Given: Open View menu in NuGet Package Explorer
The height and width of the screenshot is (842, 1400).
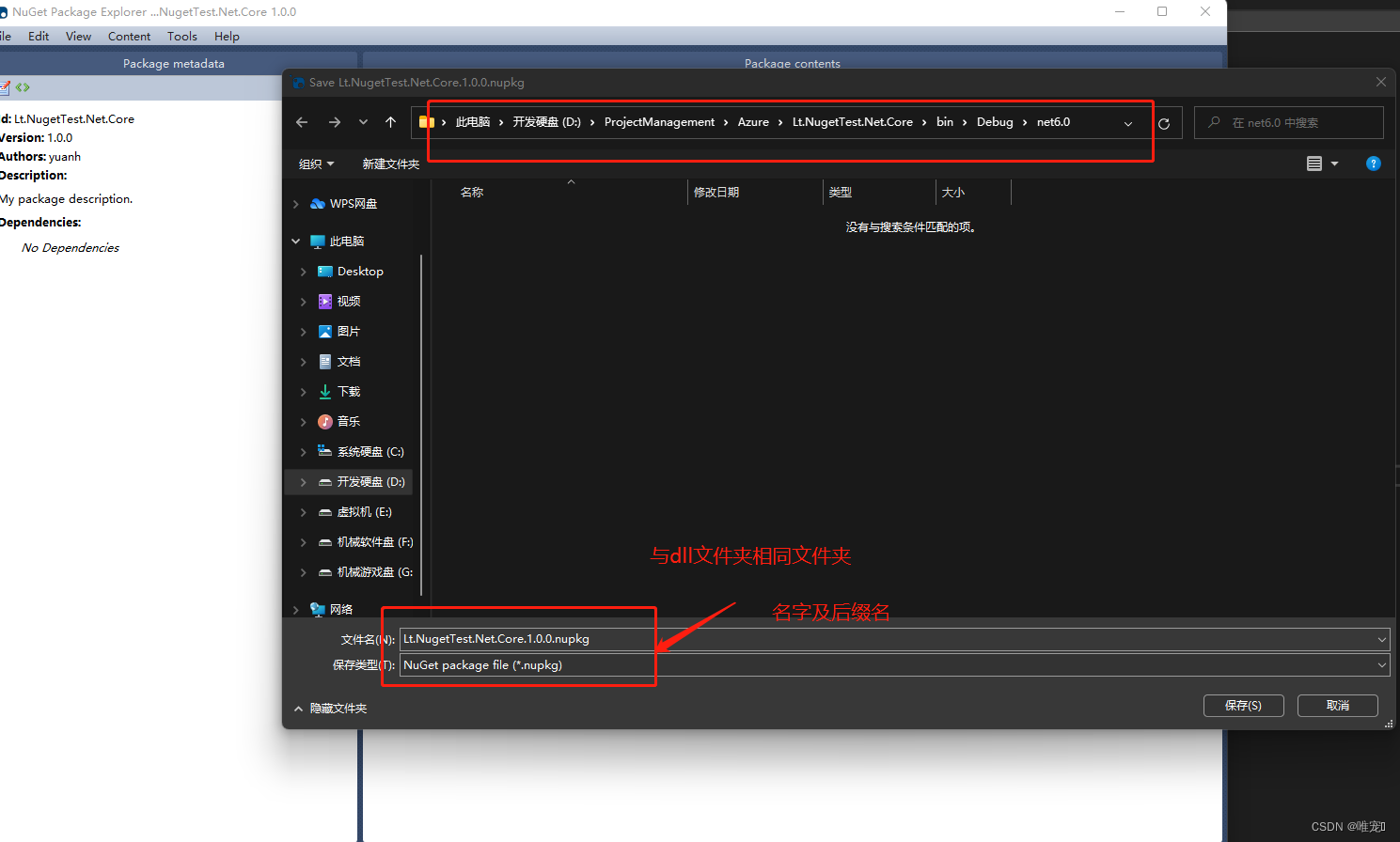Looking at the screenshot, I should pyautogui.click(x=78, y=37).
